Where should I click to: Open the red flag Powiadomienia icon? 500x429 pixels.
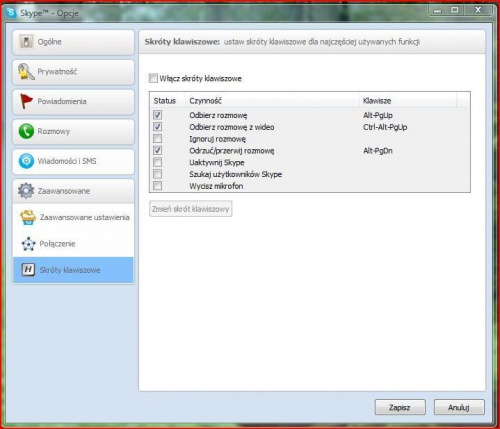pos(26,101)
